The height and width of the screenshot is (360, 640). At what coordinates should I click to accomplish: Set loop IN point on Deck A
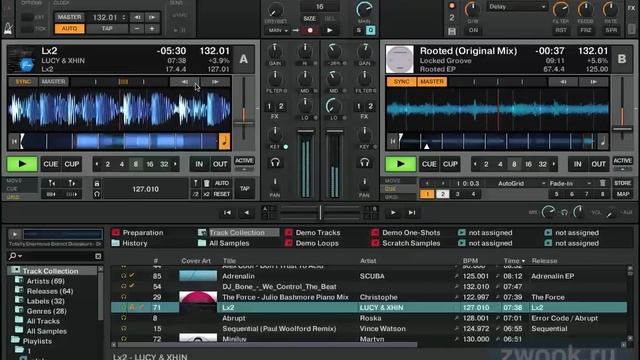pos(199,164)
